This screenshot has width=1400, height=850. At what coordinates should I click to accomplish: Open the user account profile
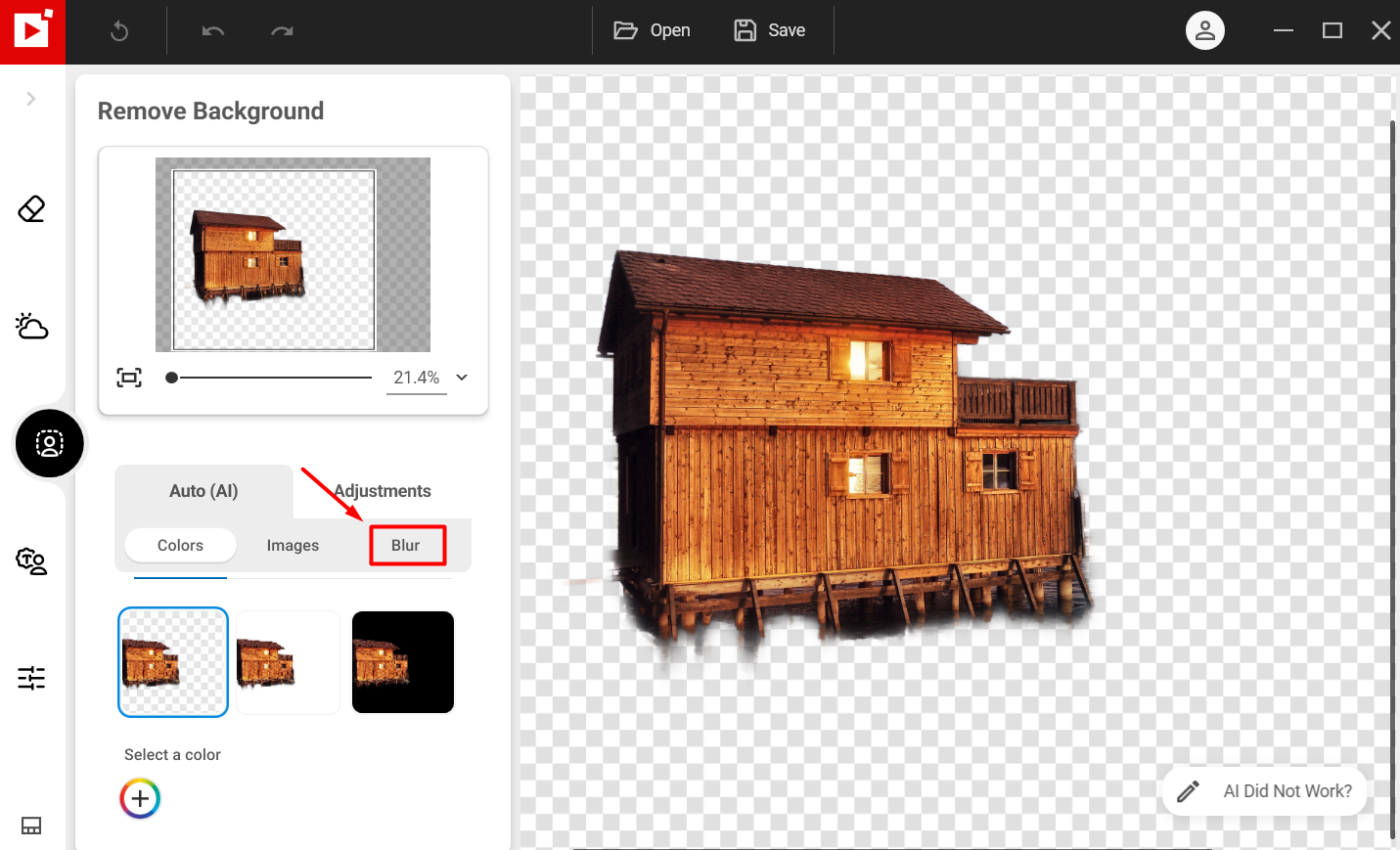tap(1205, 30)
